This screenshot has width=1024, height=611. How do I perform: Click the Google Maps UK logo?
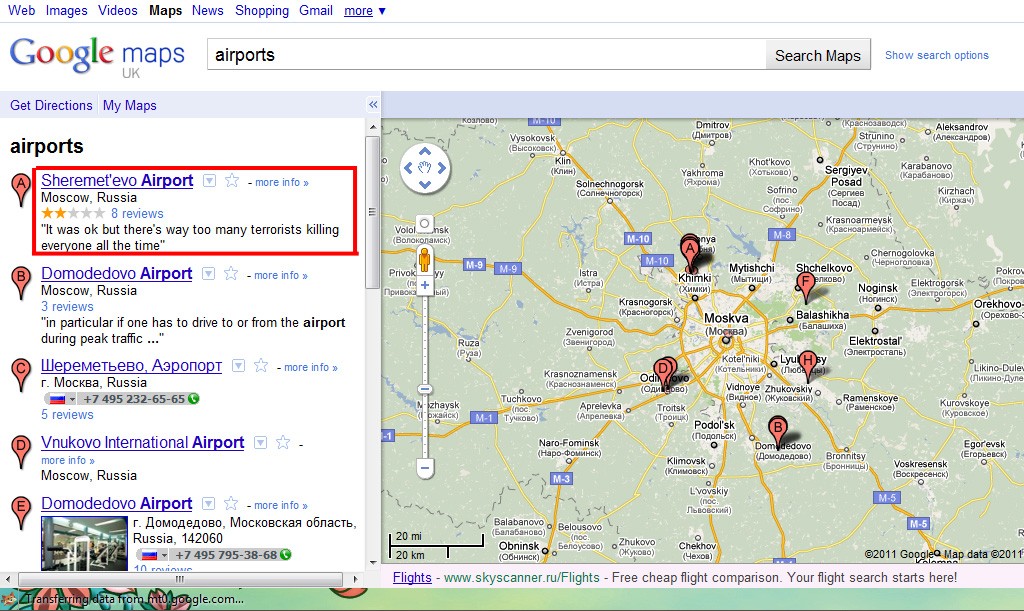click(x=97, y=57)
